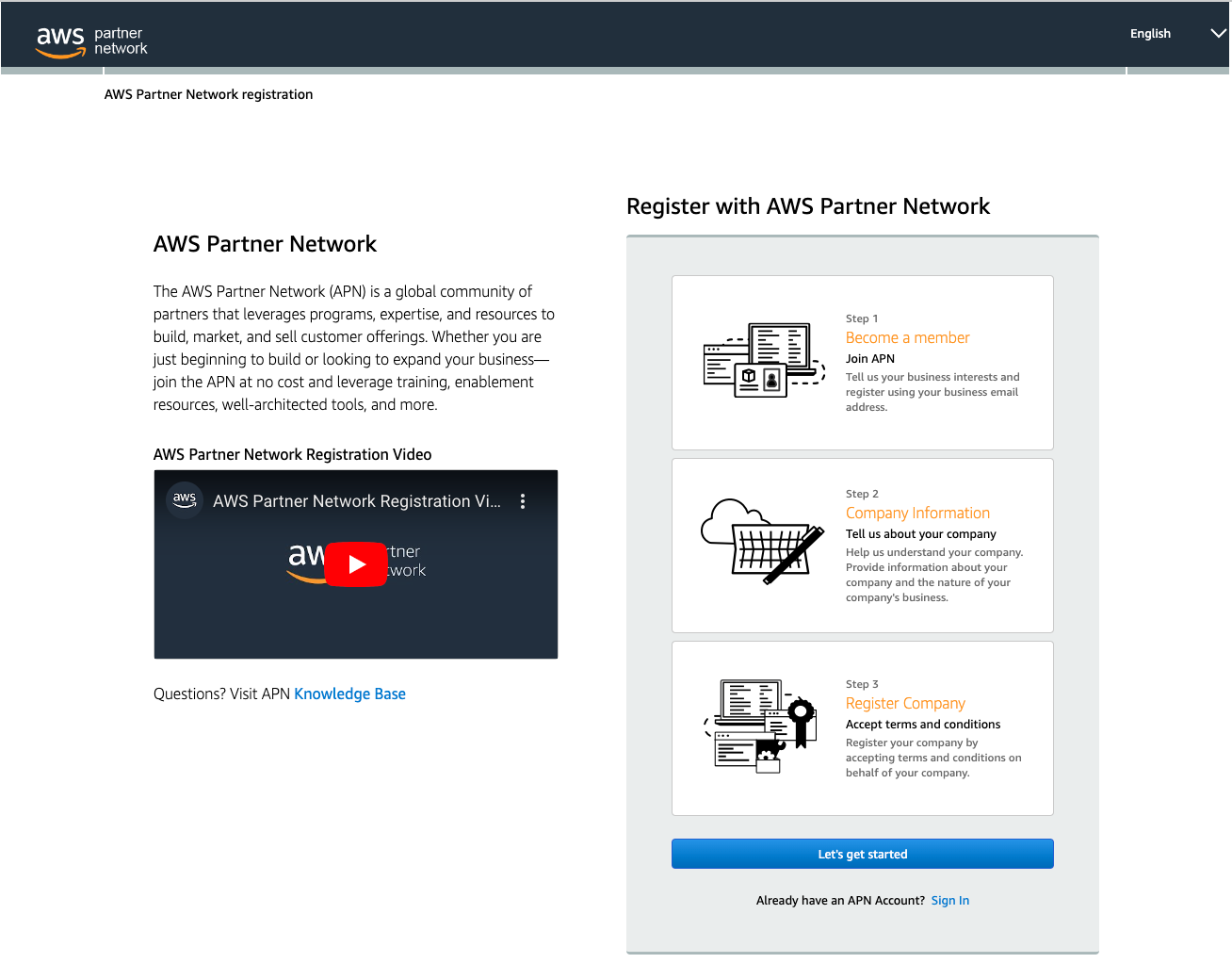Open the APN Knowledge Base link
This screenshot has width=1232, height=963.
click(x=349, y=694)
